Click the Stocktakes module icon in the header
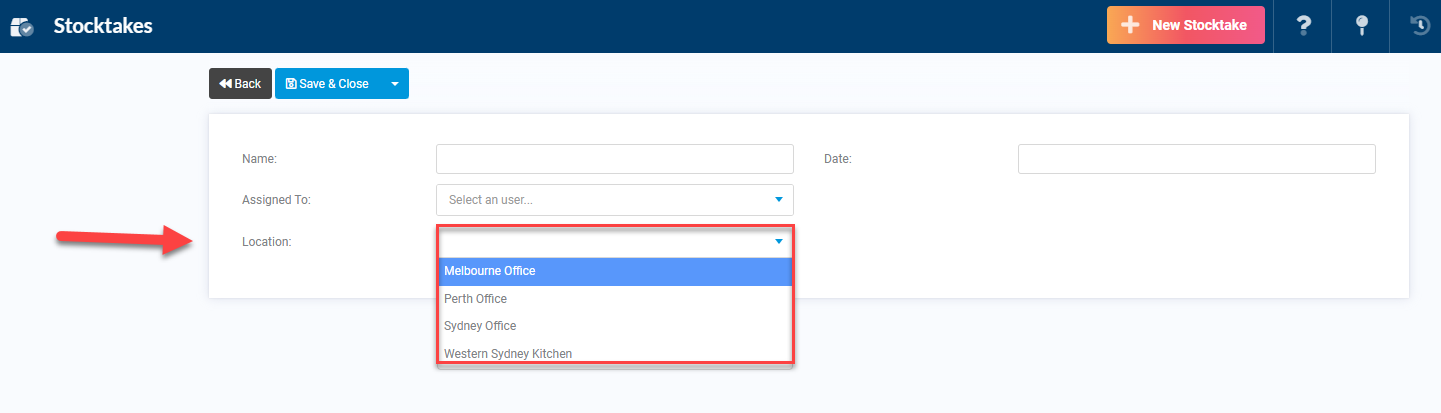This screenshot has width=1441, height=413. (22, 27)
